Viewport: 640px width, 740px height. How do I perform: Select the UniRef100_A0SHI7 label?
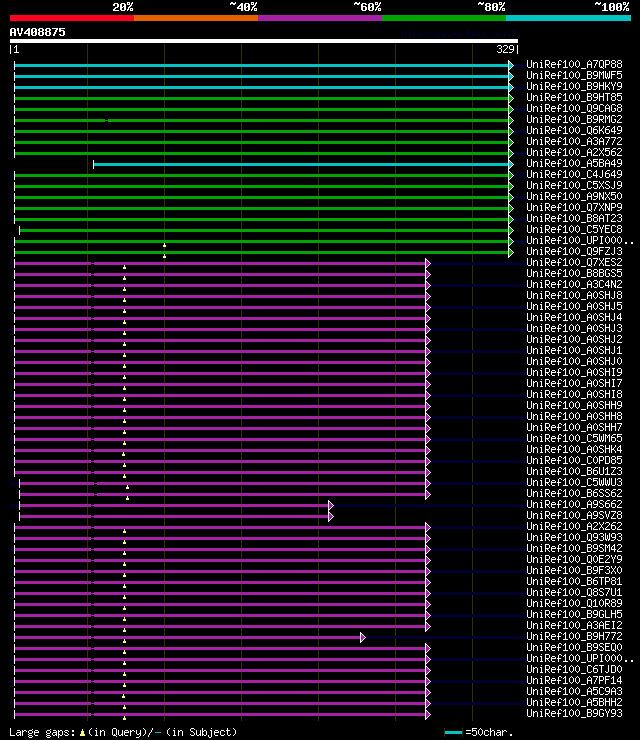[x=574, y=383]
